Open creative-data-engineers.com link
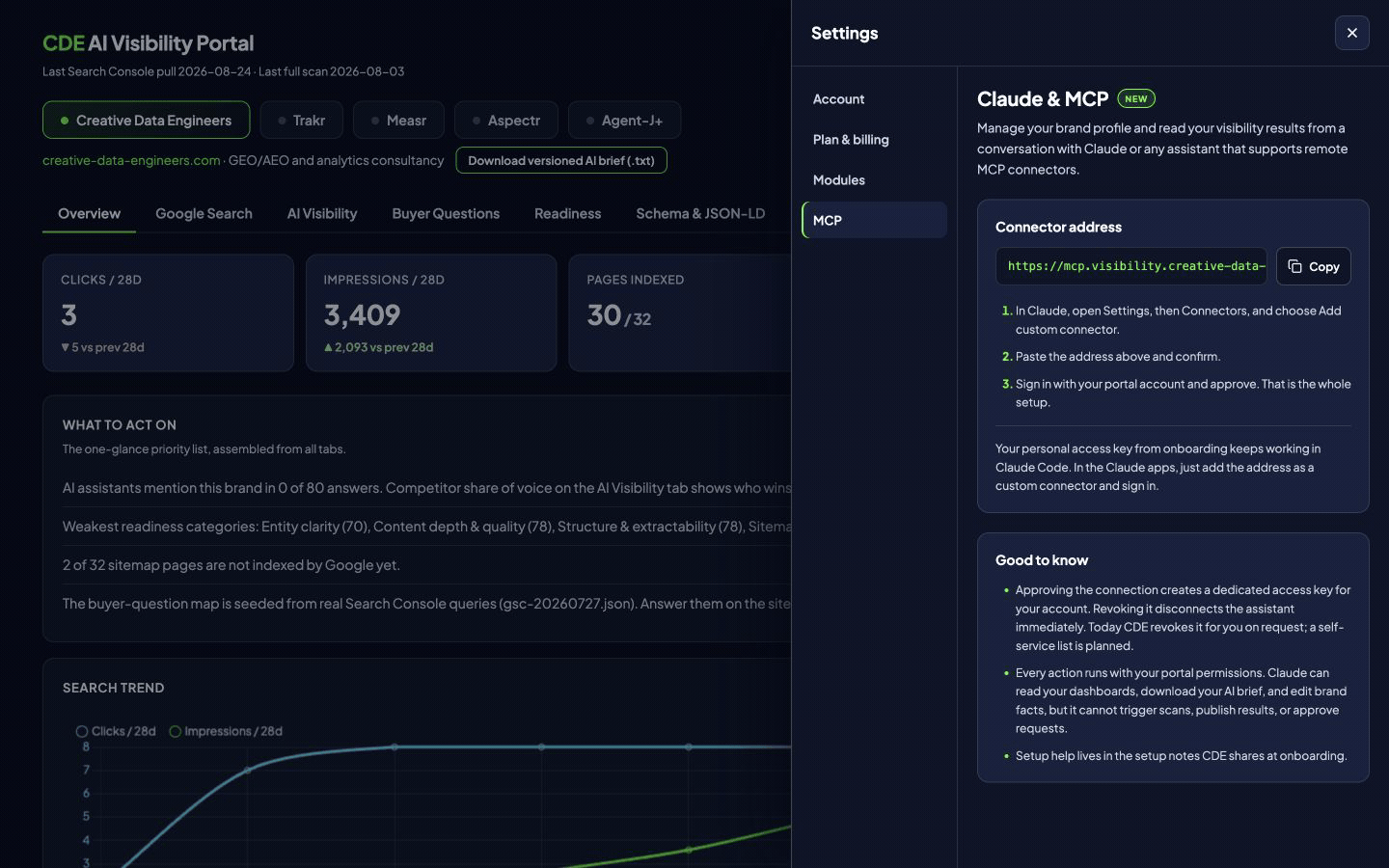Viewport: 1389px width, 868px height. point(131,160)
